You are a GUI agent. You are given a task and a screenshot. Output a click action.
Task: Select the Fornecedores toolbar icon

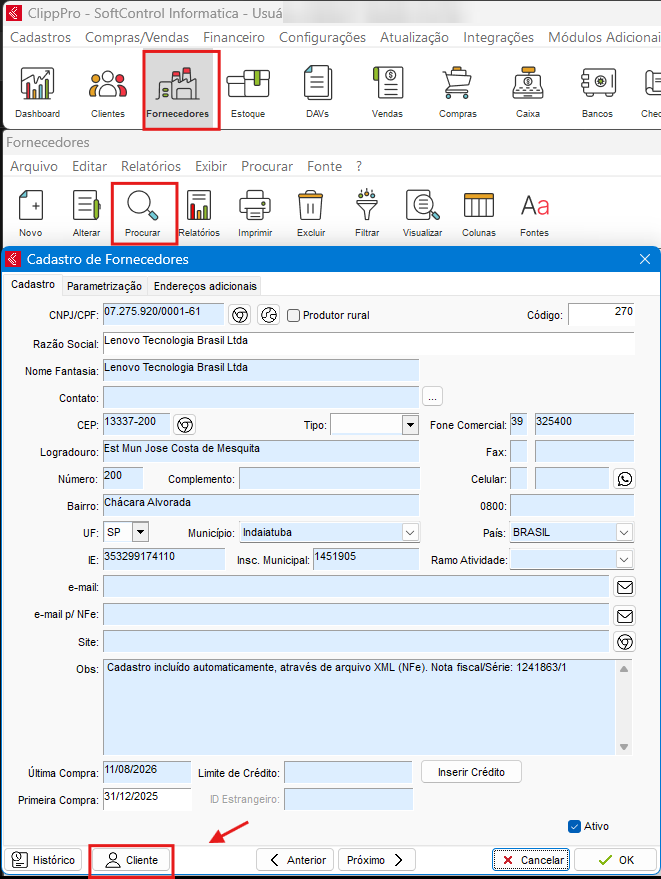tap(178, 92)
